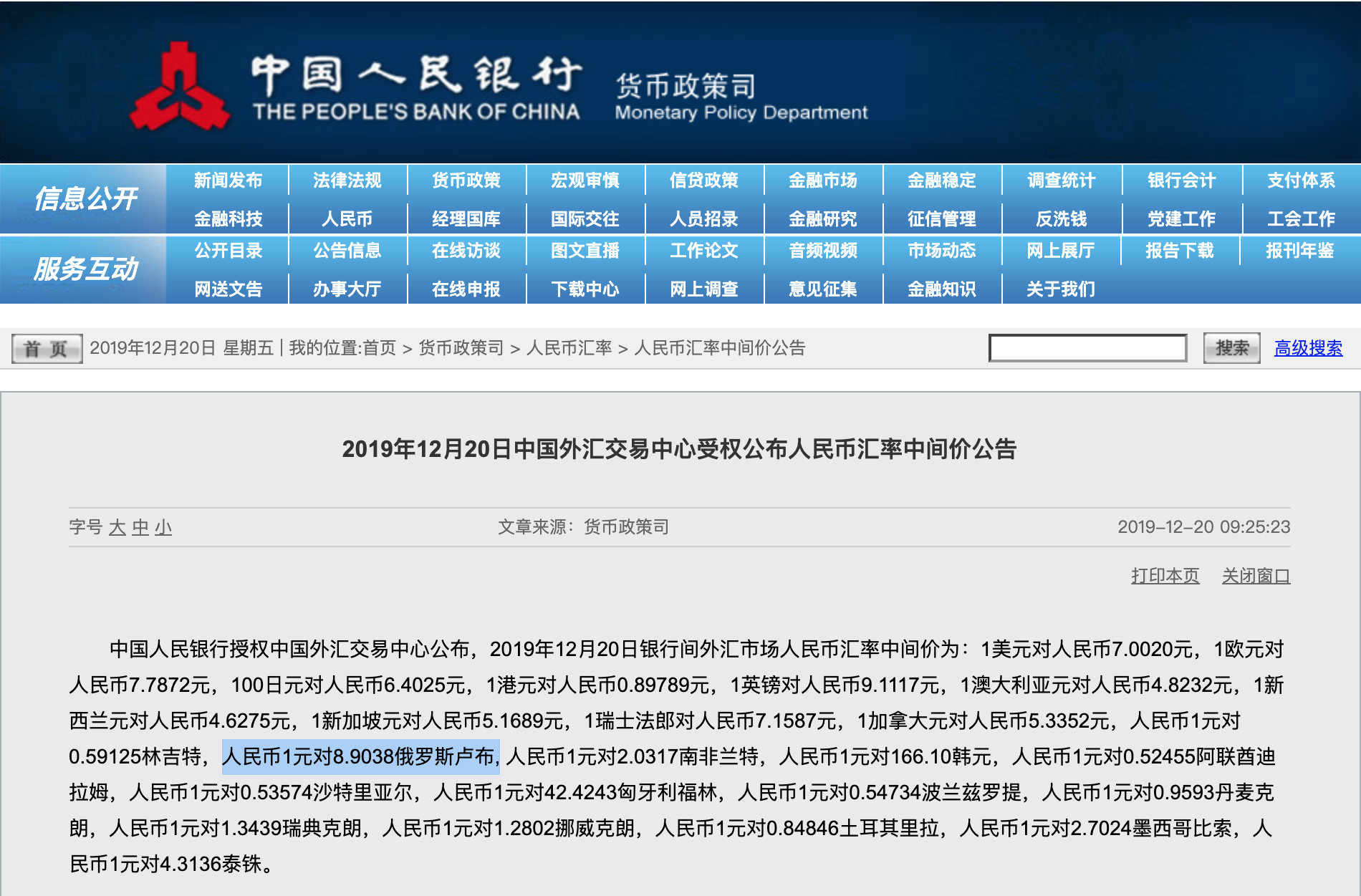Open 反洗钱 menu item

point(1061,218)
